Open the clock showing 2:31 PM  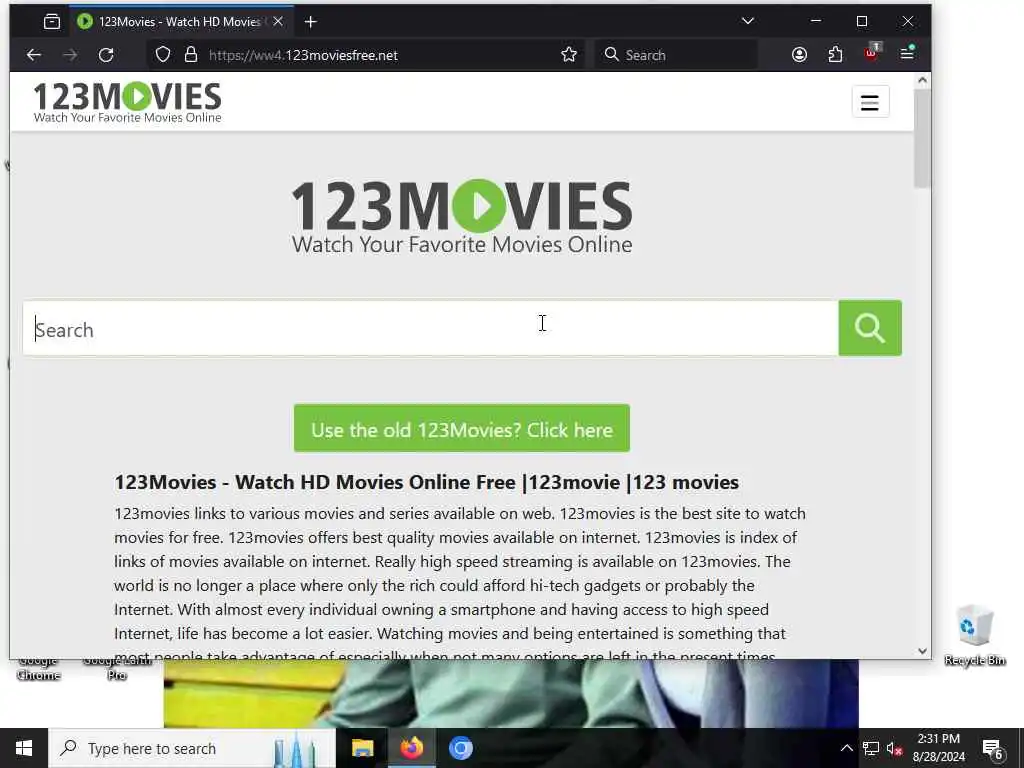tap(938, 748)
